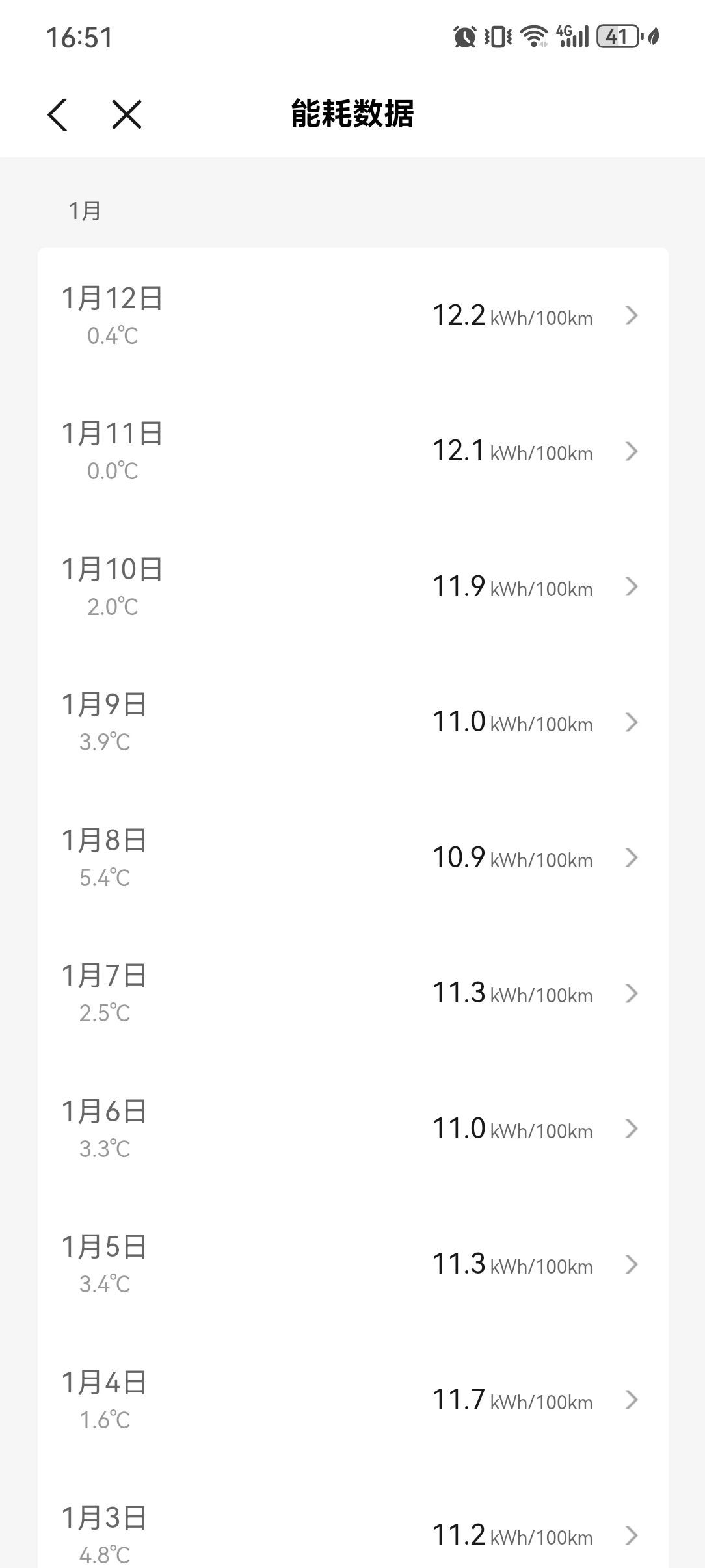Expand the 1月12日 entry chevron

[631, 316]
